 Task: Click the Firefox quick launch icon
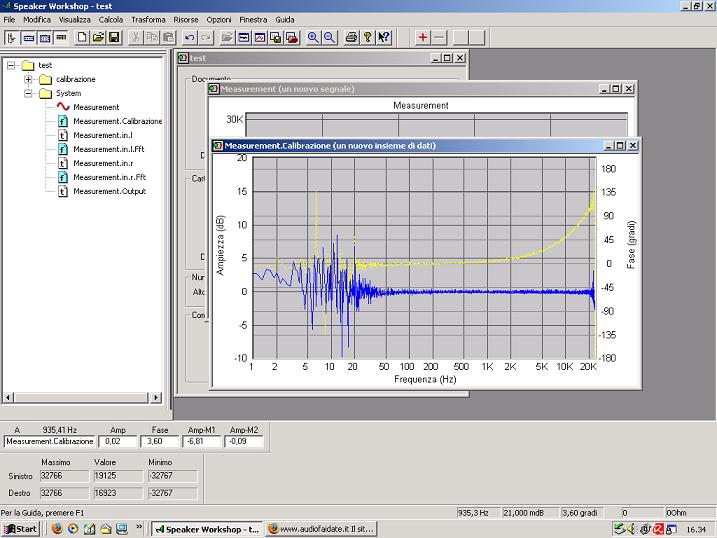[57, 529]
